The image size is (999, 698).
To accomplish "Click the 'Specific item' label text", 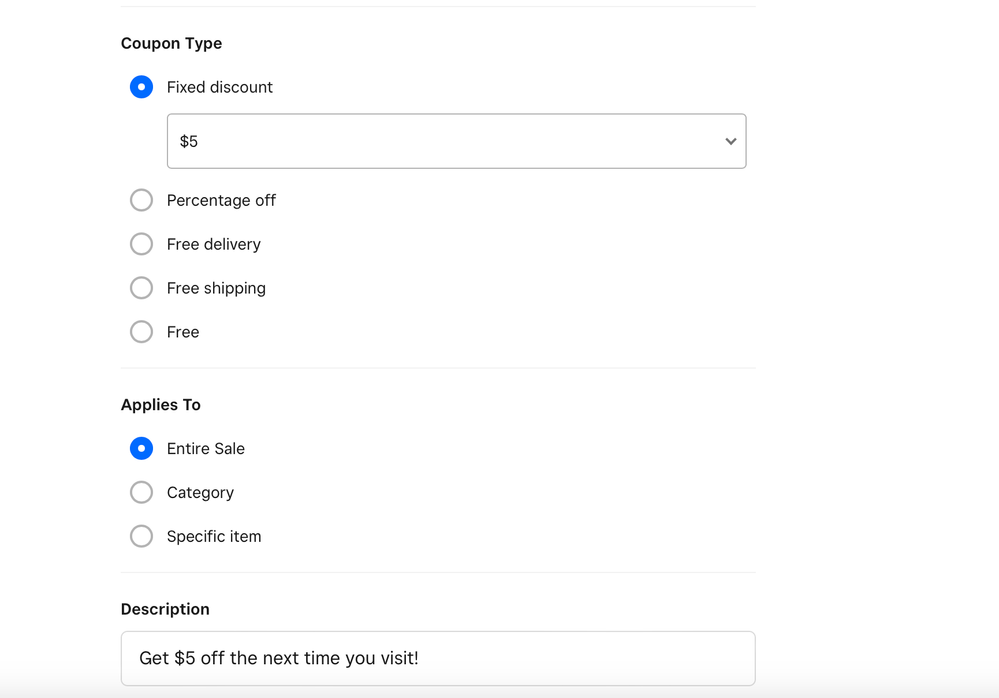I will click(x=214, y=537).
